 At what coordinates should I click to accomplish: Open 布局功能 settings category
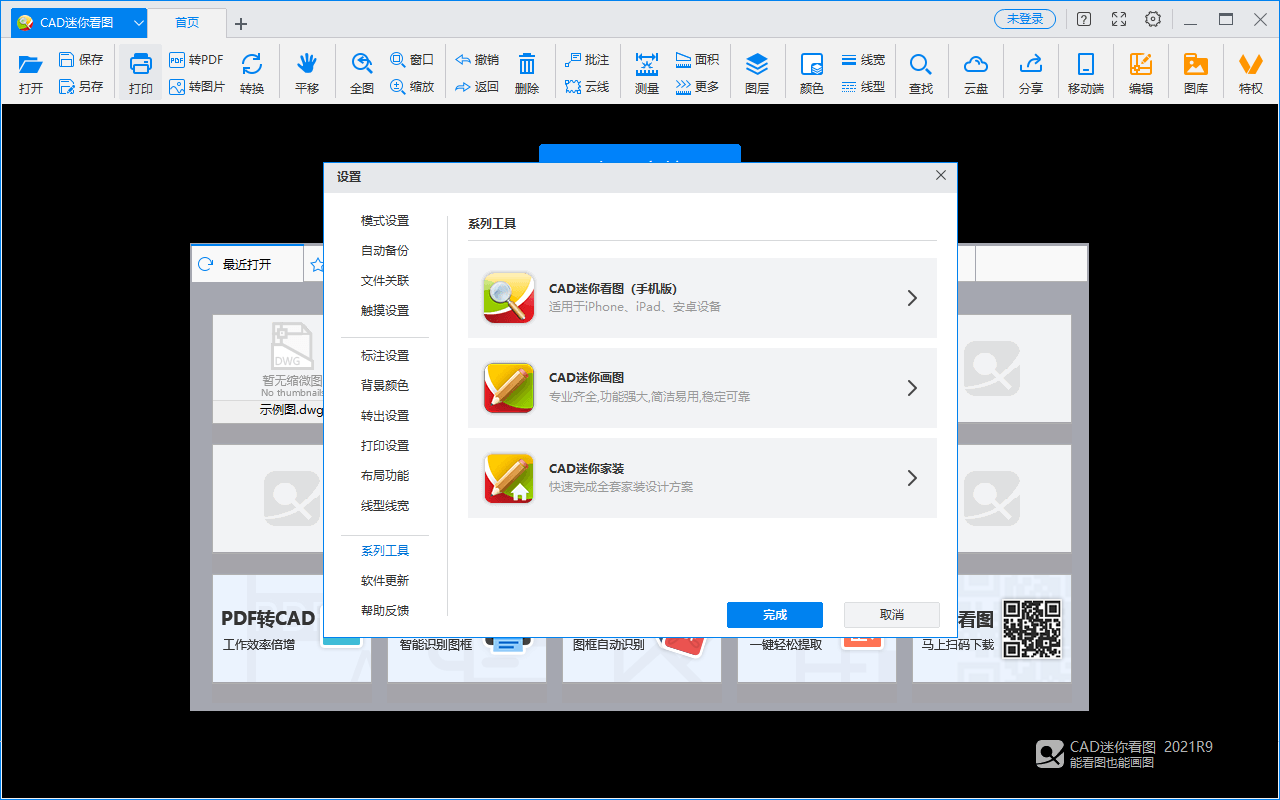coord(385,476)
